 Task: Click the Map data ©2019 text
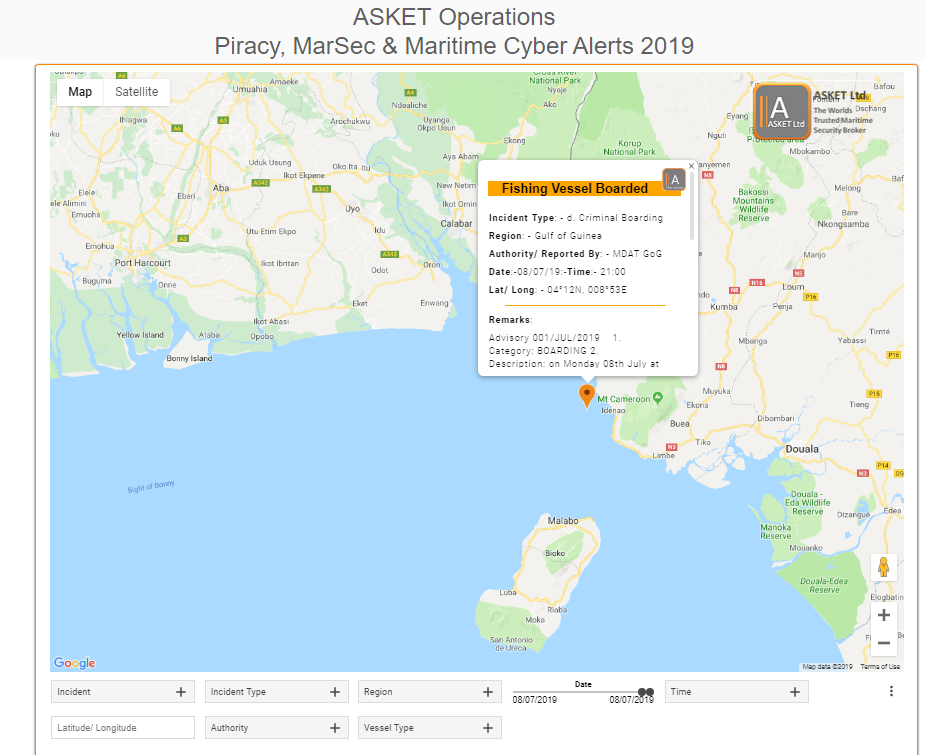coord(827,666)
